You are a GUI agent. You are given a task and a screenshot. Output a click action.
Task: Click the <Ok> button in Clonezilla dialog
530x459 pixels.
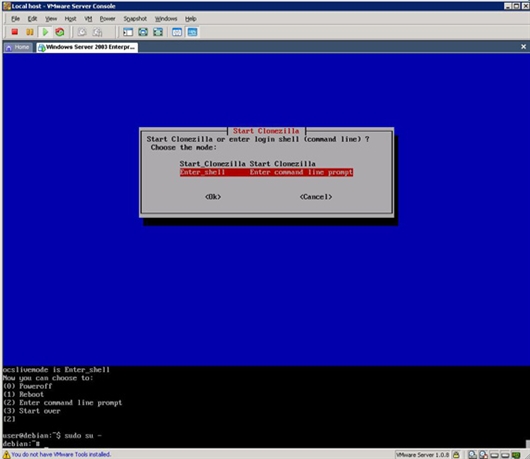213,197
